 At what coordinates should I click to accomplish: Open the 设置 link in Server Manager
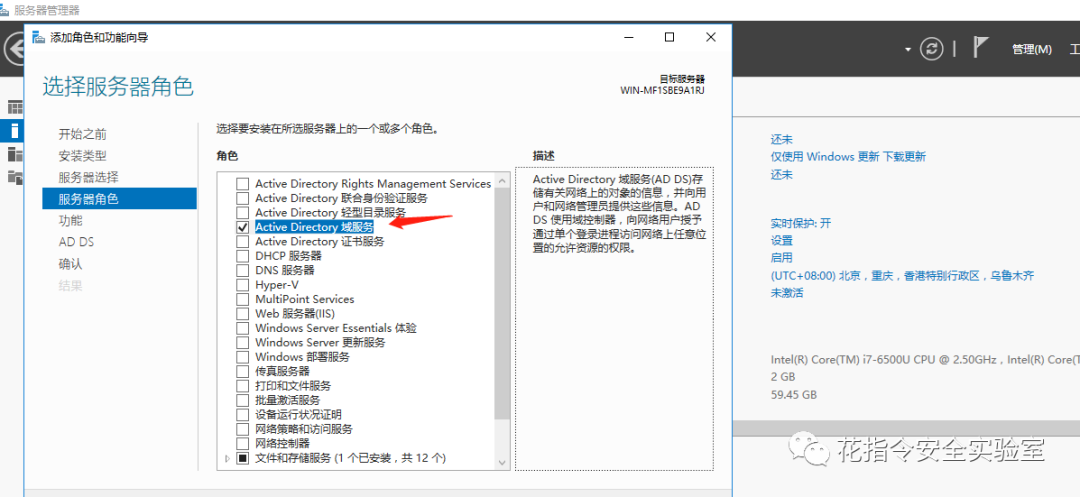782,241
